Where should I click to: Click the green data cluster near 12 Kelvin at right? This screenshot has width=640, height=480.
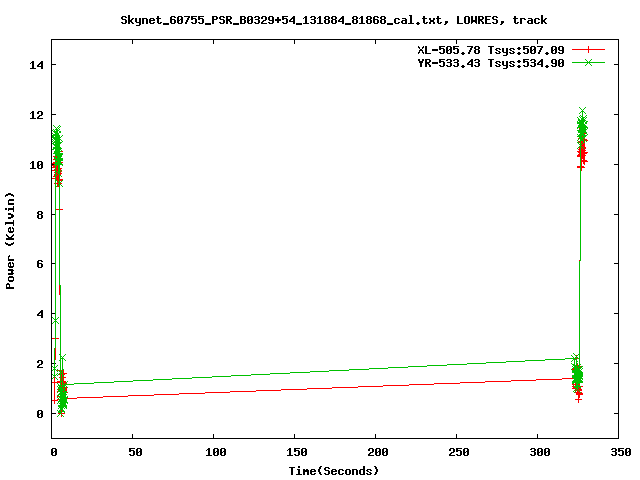pos(582,127)
